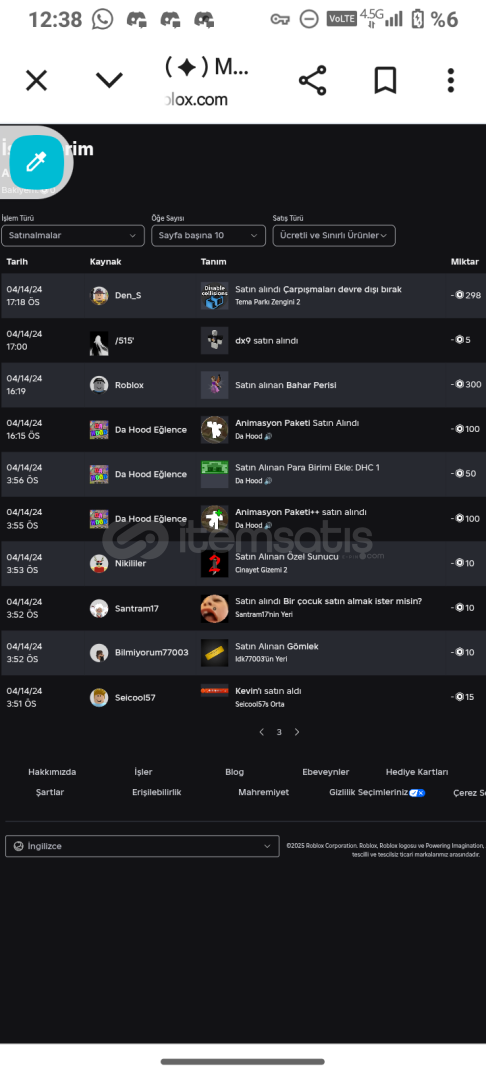Screen dimensions: 486x1080
Task: Expand the Ücretli ve Sınırlı Ürünler dropdown
Action: [334, 236]
